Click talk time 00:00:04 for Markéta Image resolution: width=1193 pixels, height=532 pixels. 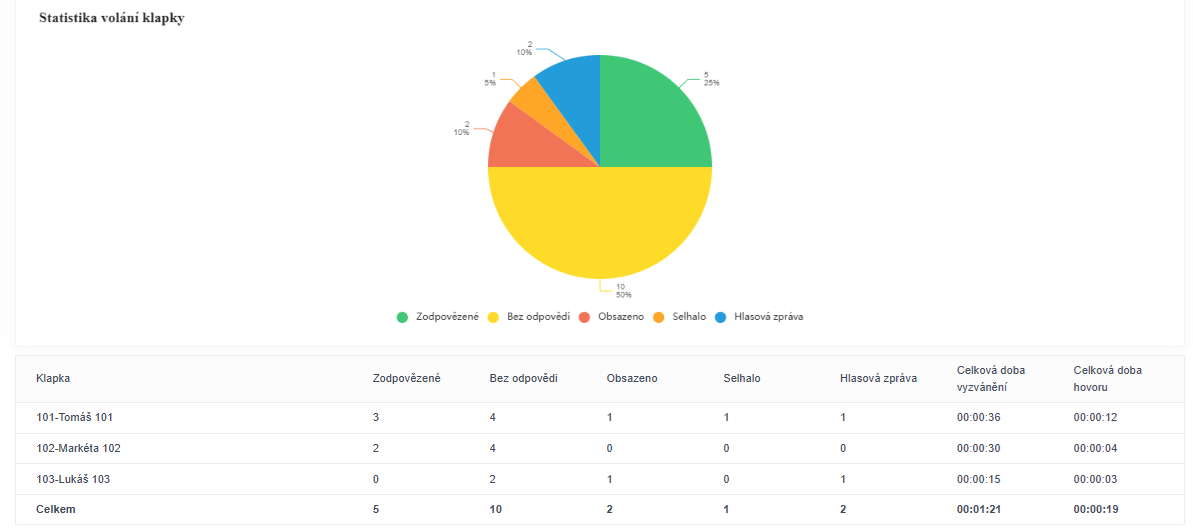pyautogui.click(x=1096, y=448)
